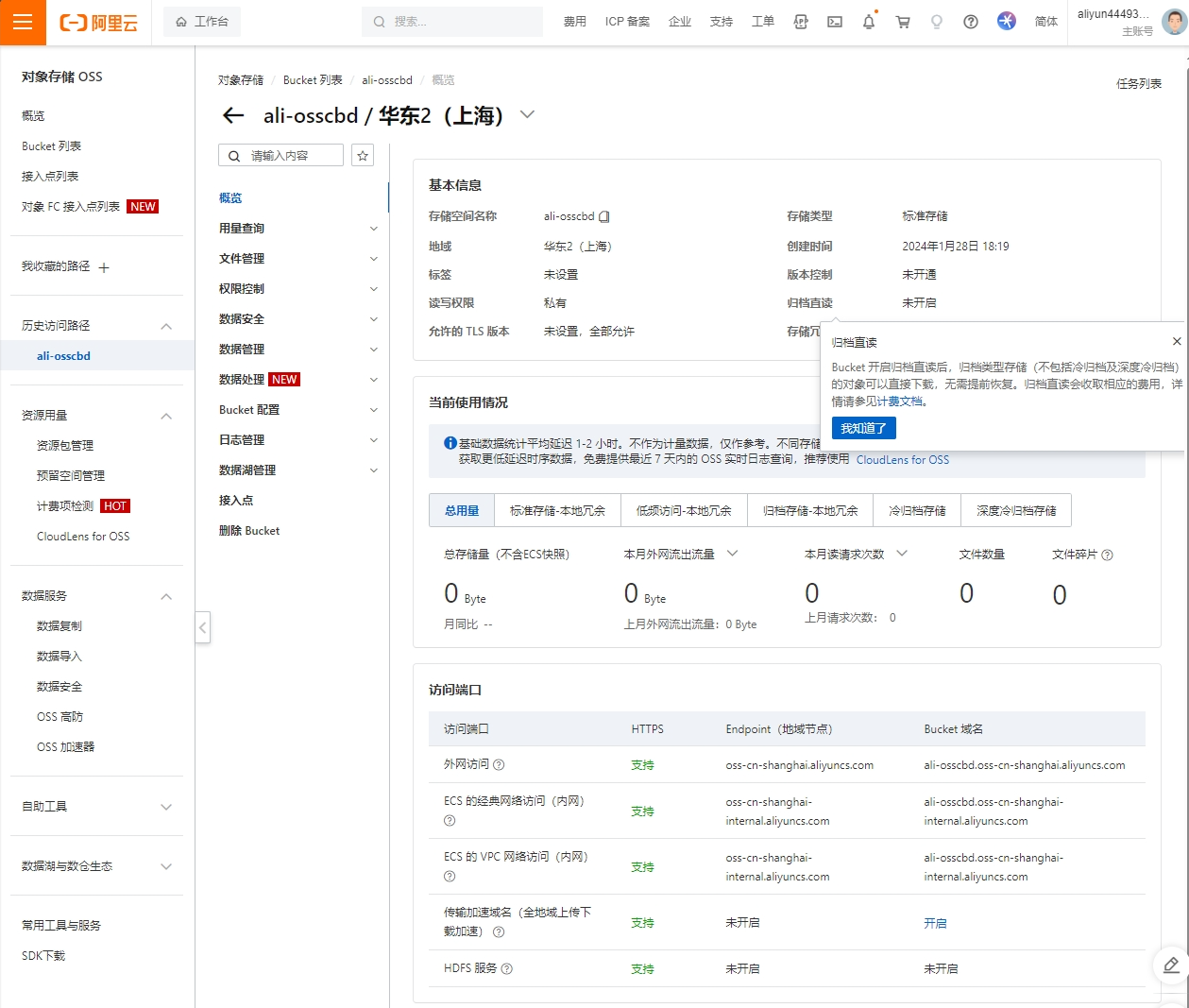Screen dimensions: 1189x1008
Task: Click the 我知道了 button
Action: [863, 429]
